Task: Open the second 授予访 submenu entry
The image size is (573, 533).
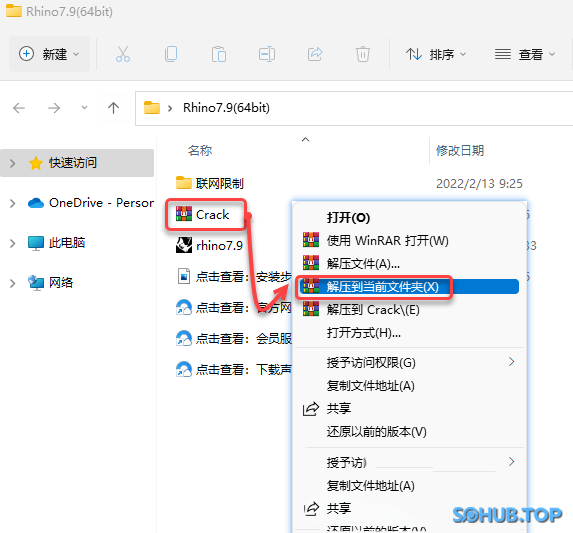Action: tap(409, 462)
